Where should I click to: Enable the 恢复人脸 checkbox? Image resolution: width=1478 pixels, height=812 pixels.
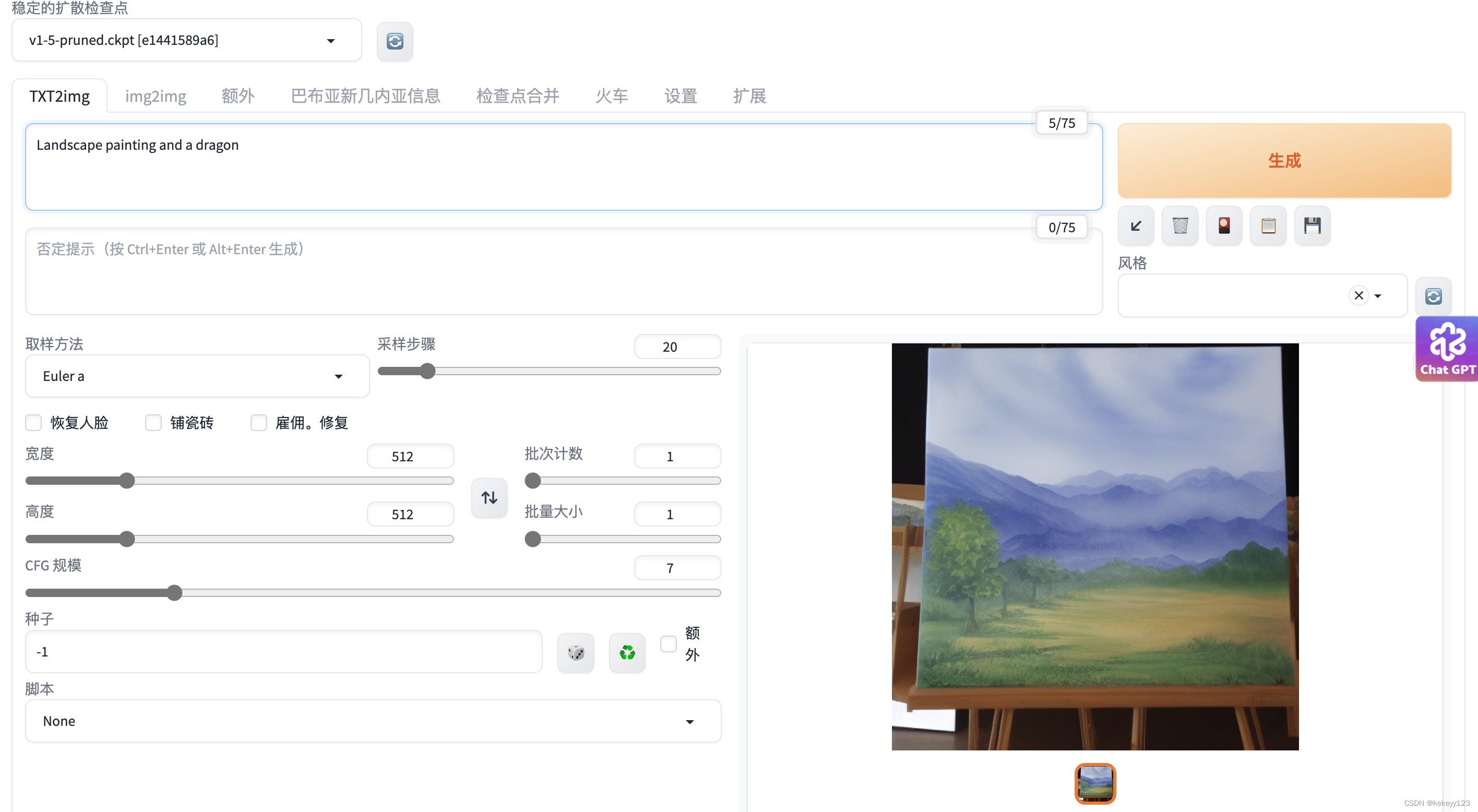tap(34, 423)
